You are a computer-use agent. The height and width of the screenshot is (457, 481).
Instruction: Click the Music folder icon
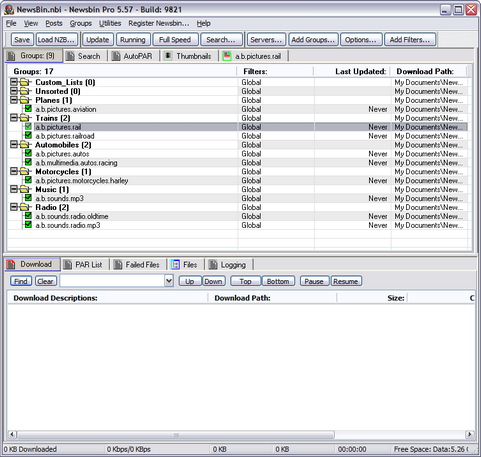pos(24,189)
